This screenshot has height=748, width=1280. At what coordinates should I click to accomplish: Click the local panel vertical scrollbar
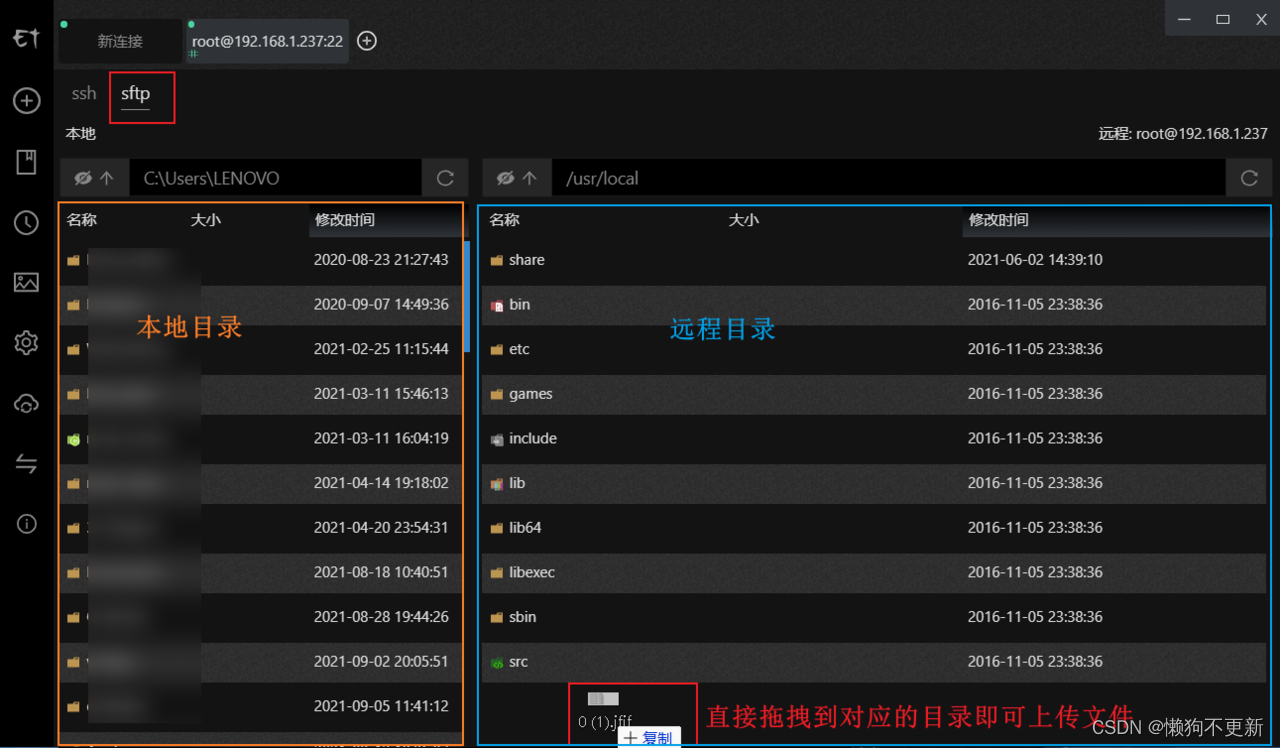click(467, 295)
